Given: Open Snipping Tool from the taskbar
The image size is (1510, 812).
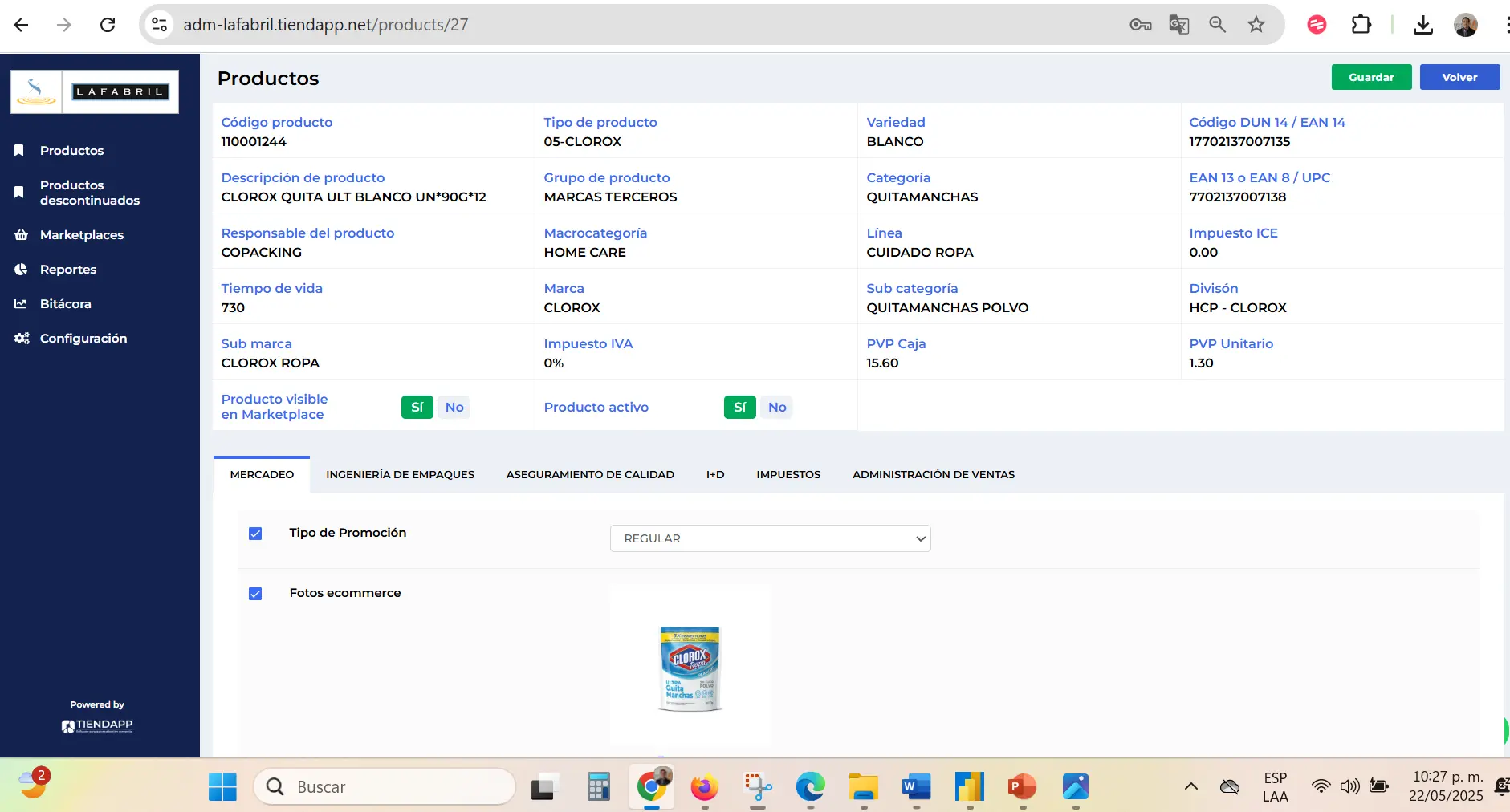Looking at the screenshot, I should [x=757, y=787].
